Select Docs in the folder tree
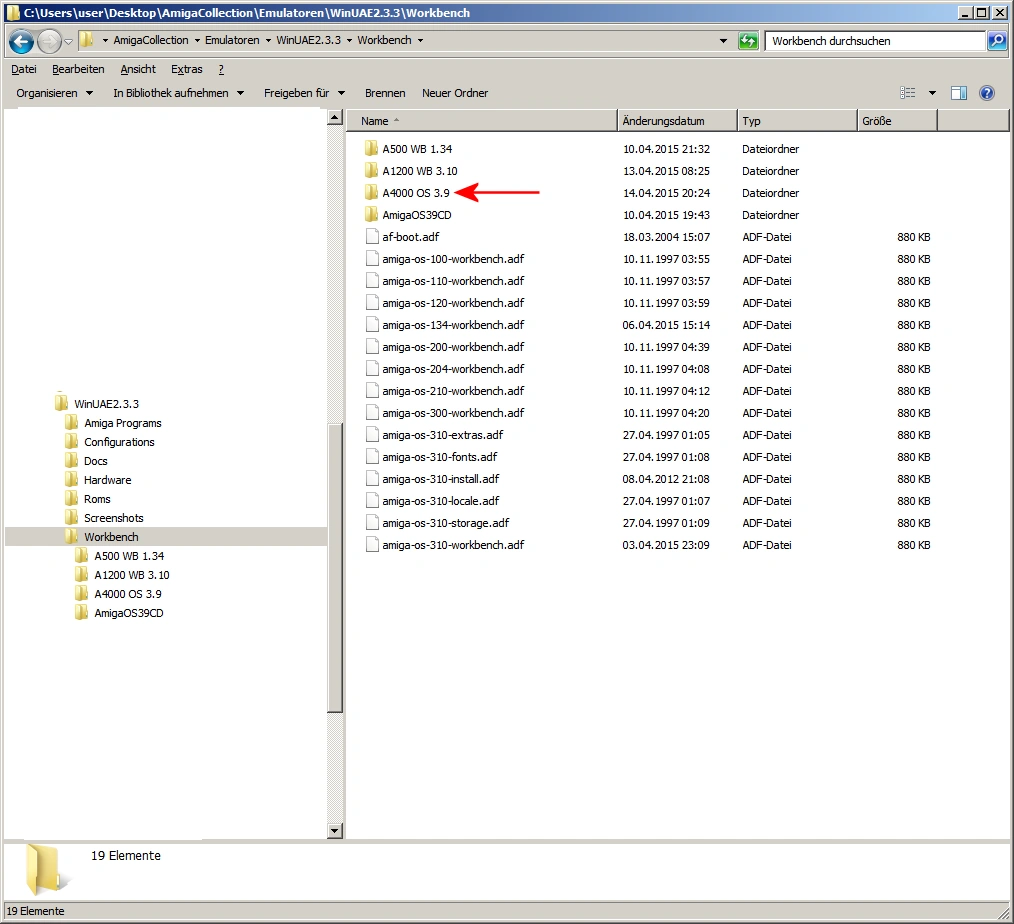The width and height of the screenshot is (1014, 924). pos(95,461)
